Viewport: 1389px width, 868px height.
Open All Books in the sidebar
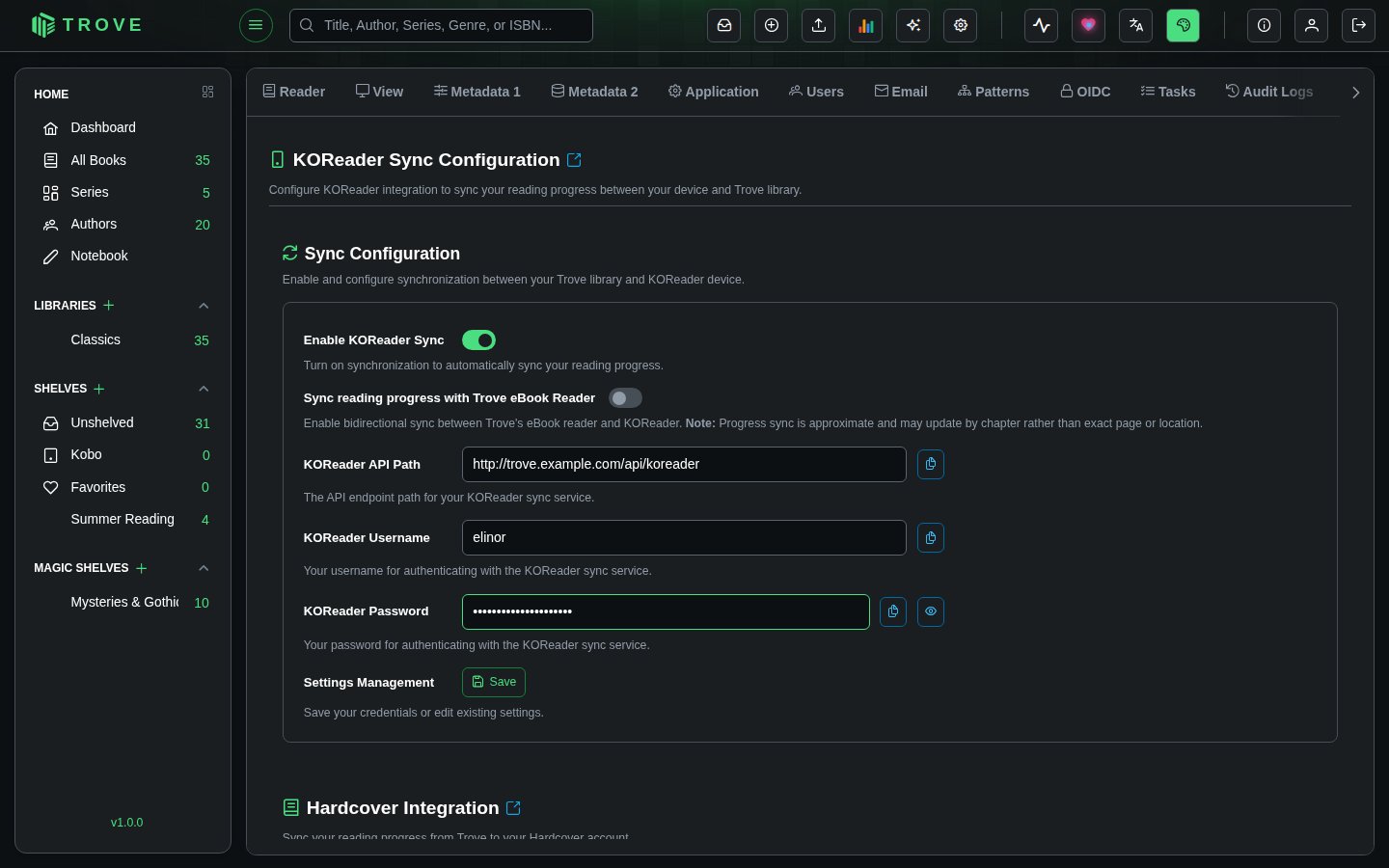123,160
